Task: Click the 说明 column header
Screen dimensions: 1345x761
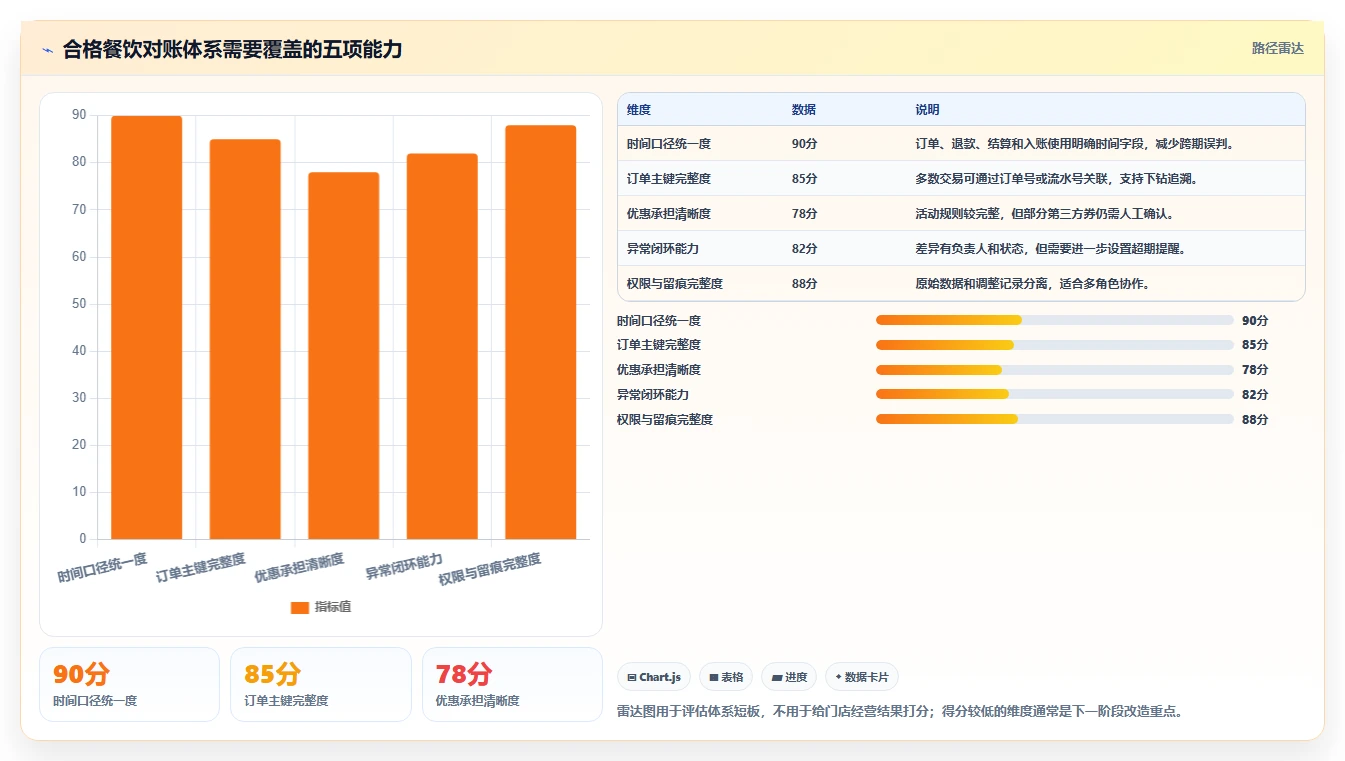Action: point(927,110)
